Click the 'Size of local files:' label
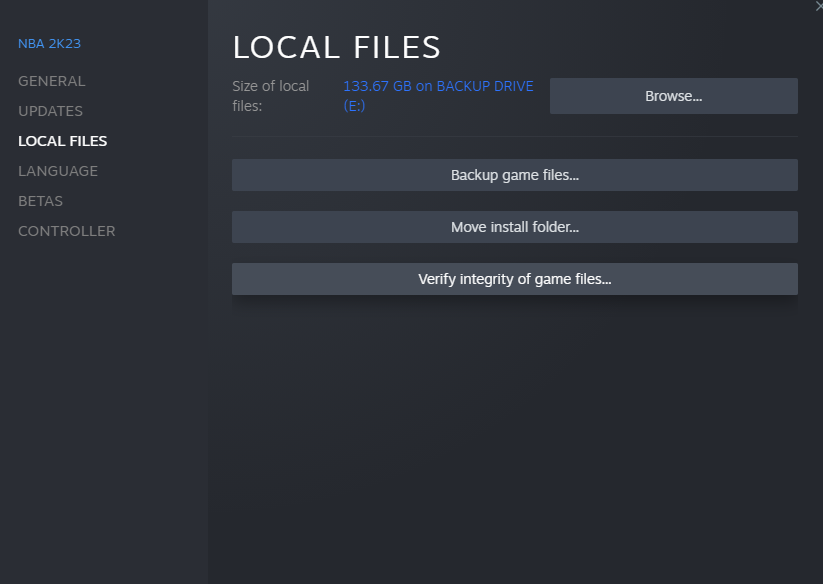 coord(271,96)
